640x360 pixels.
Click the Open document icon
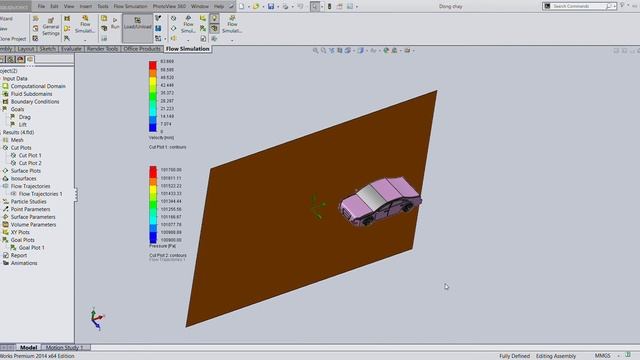point(256,6)
